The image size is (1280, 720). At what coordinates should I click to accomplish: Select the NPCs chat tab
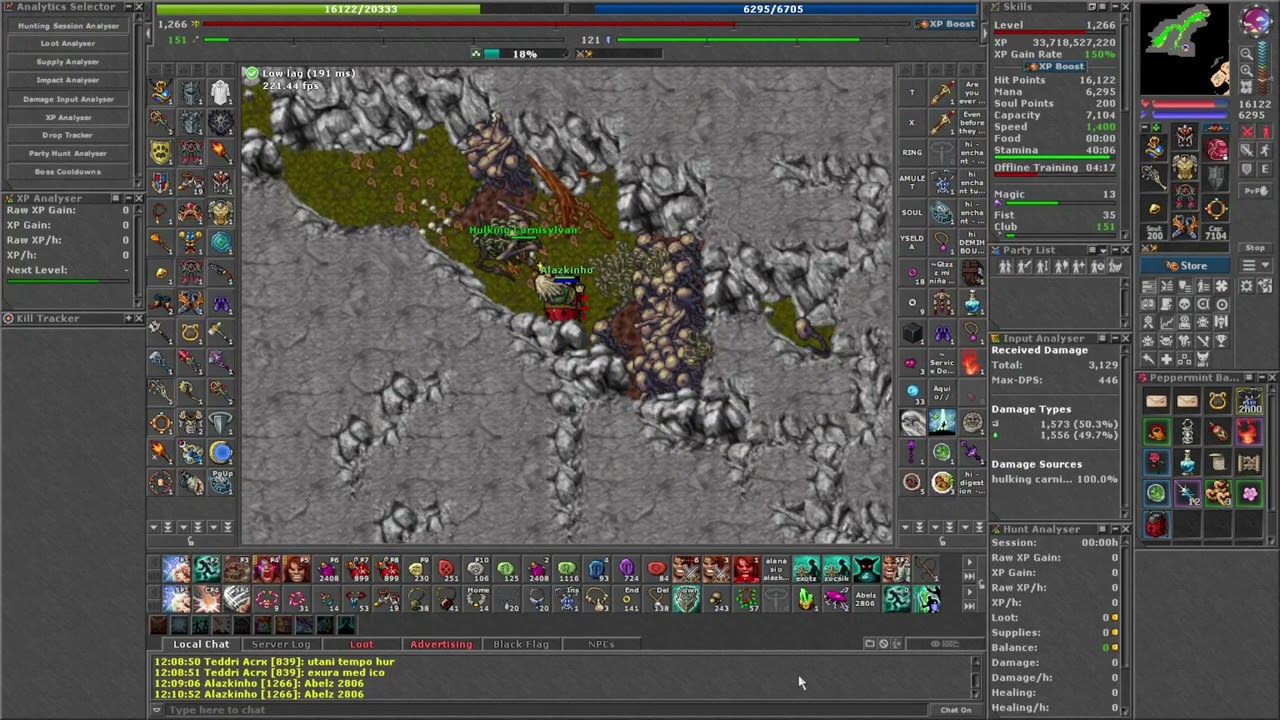(601, 645)
